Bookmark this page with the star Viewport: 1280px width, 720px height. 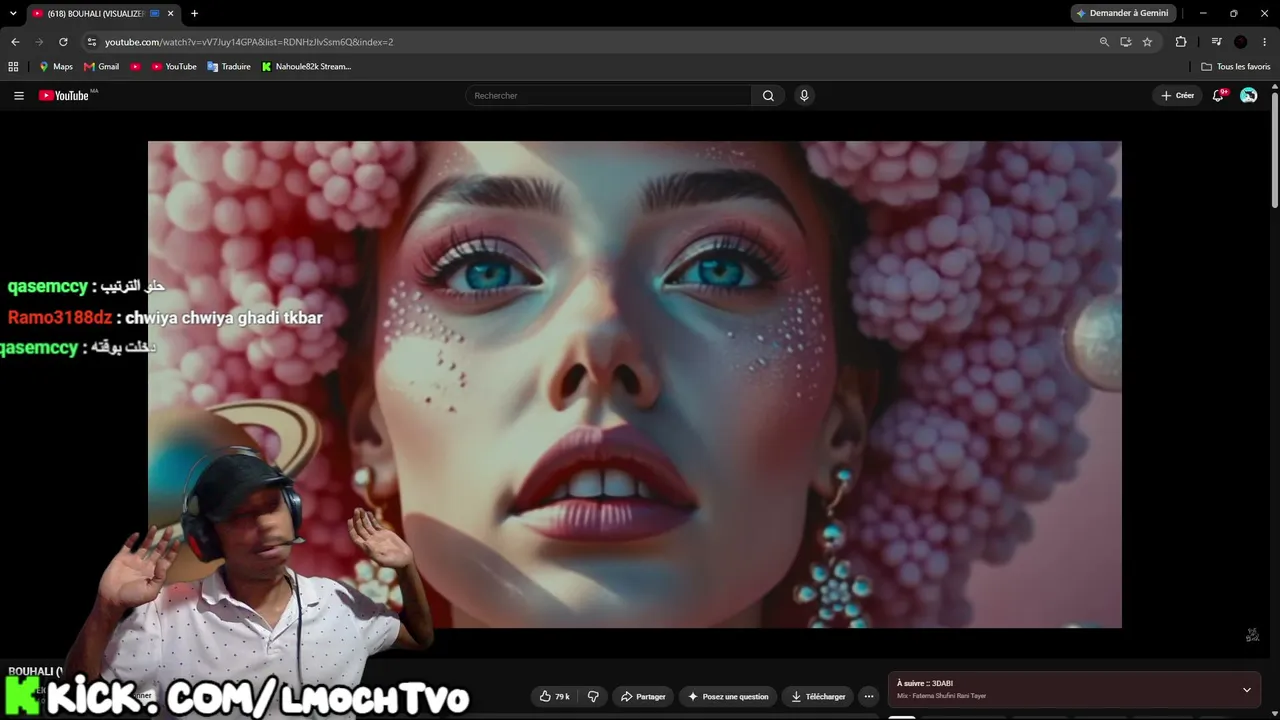pos(1147,42)
